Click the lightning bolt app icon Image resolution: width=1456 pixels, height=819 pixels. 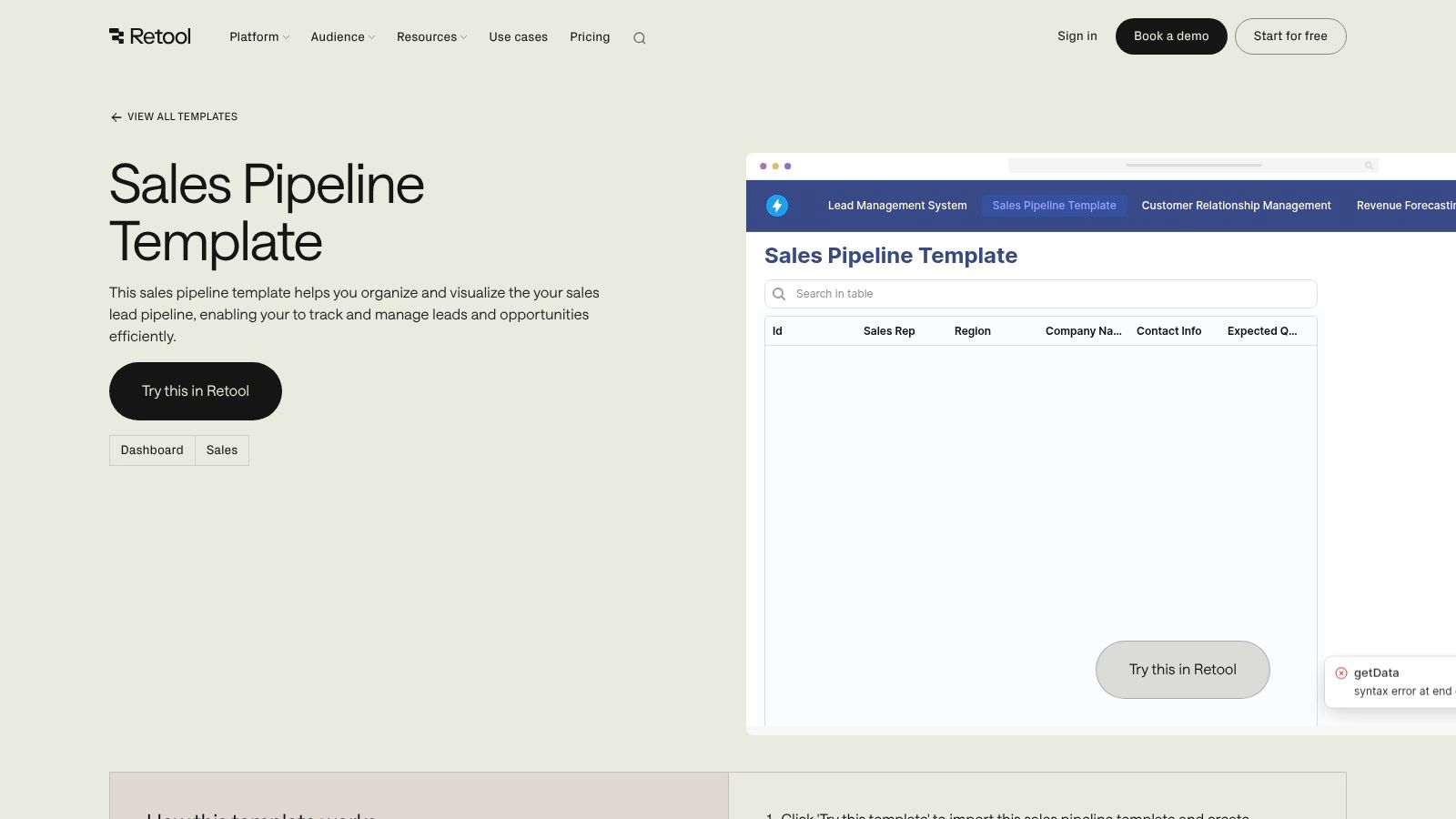[777, 206]
